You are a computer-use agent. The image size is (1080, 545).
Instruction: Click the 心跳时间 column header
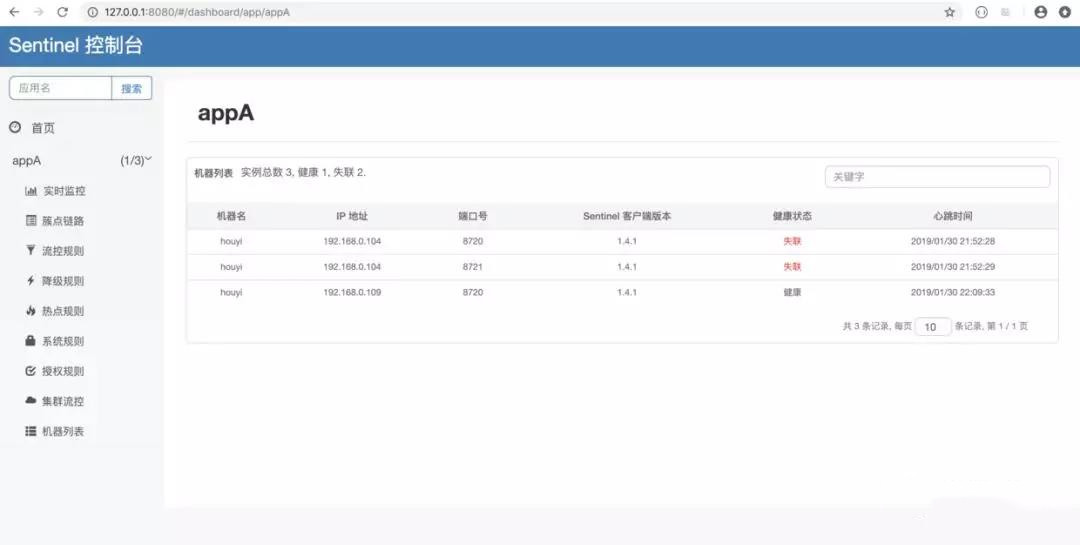pos(953,216)
